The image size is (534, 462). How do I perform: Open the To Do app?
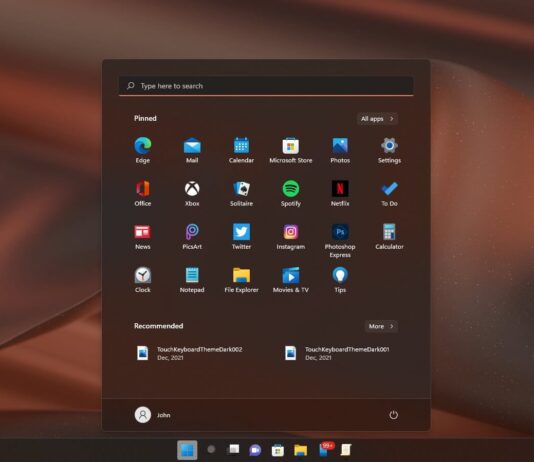[389, 193]
